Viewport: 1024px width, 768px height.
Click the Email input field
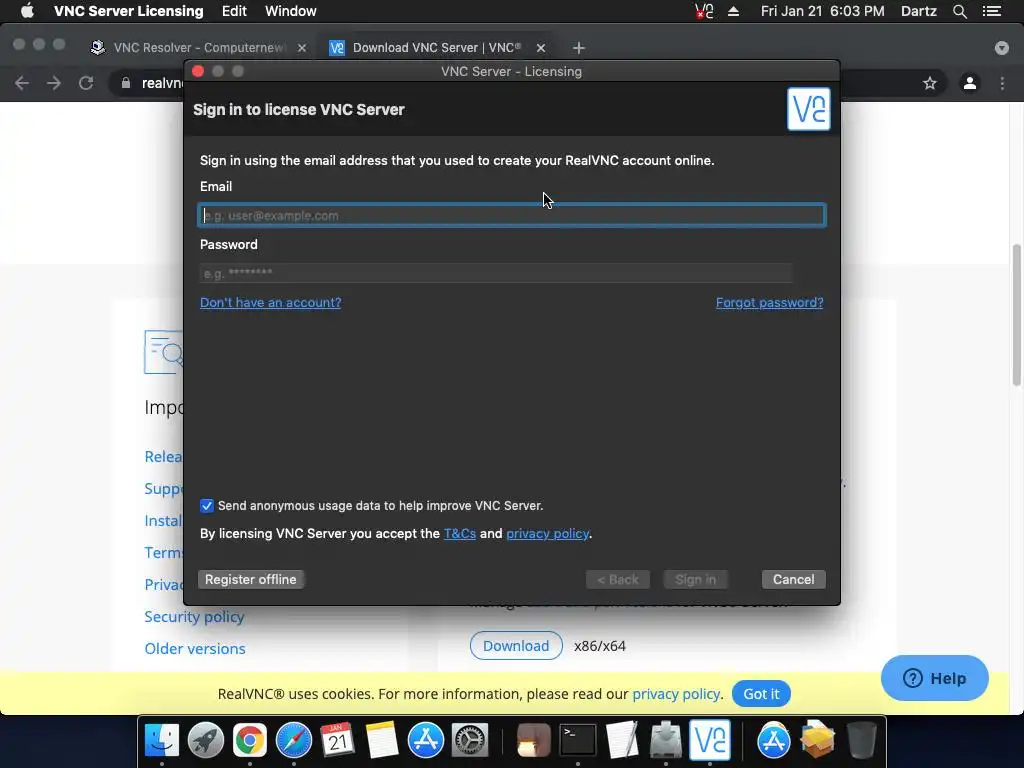click(x=511, y=216)
